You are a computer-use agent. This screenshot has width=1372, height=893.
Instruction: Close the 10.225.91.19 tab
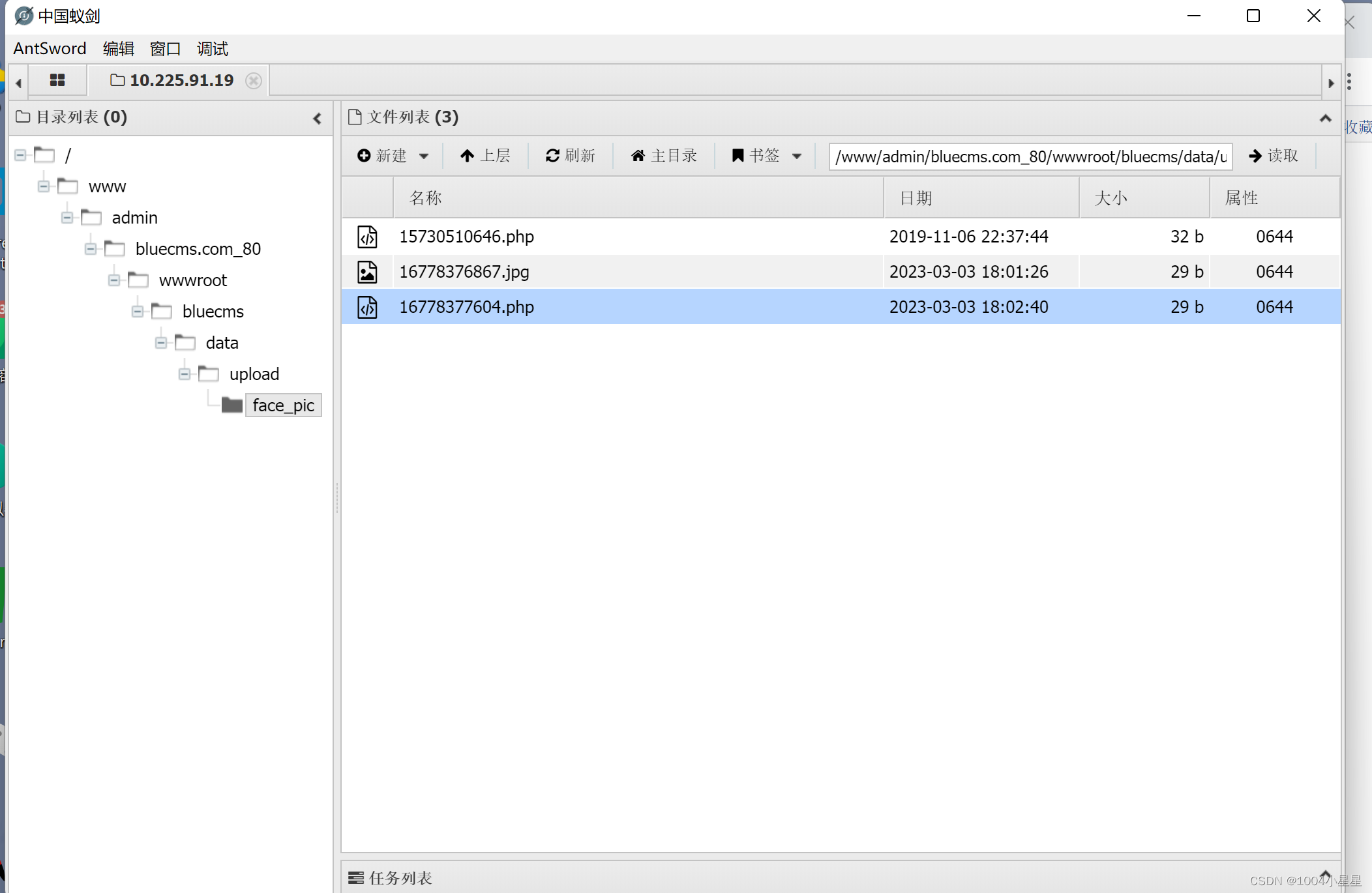(254, 80)
